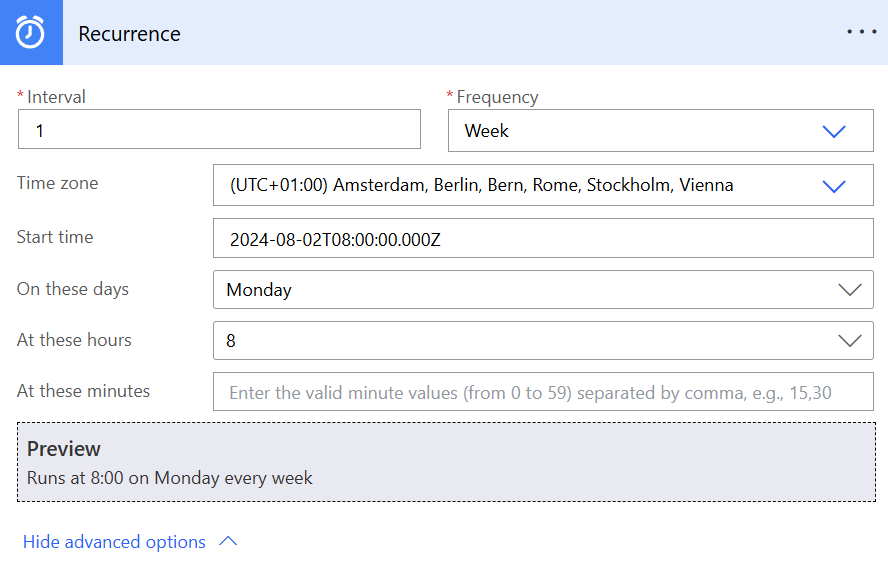Image resolution: width=888 pixels, height=579 pixels.
Task: Click the Recurrence alarm clock icon
Action: (x=31, y=32)
